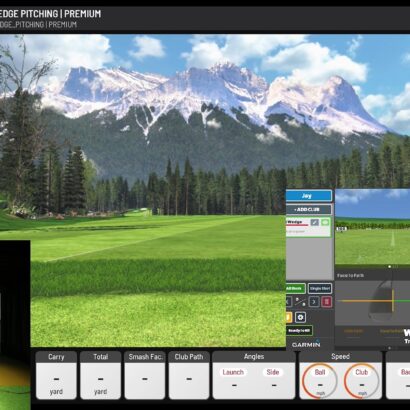Select the All Shots toggle button
This screenshot has height=410, width=410.
point(295,288)
